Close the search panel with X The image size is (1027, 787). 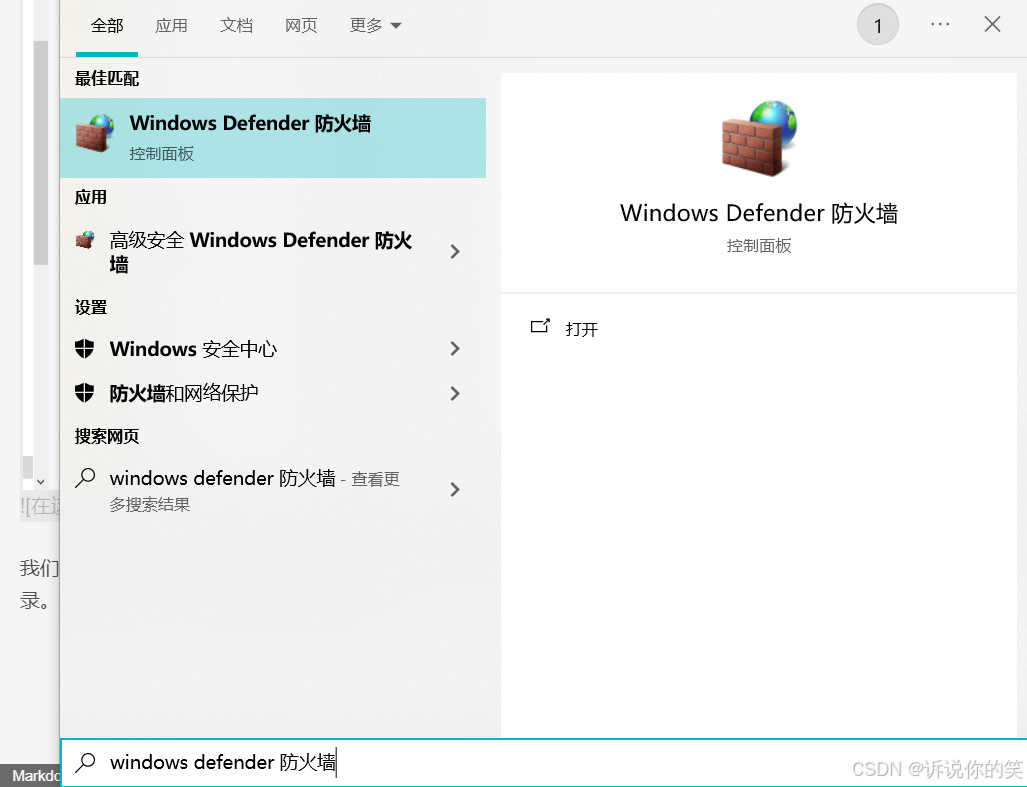992,24
